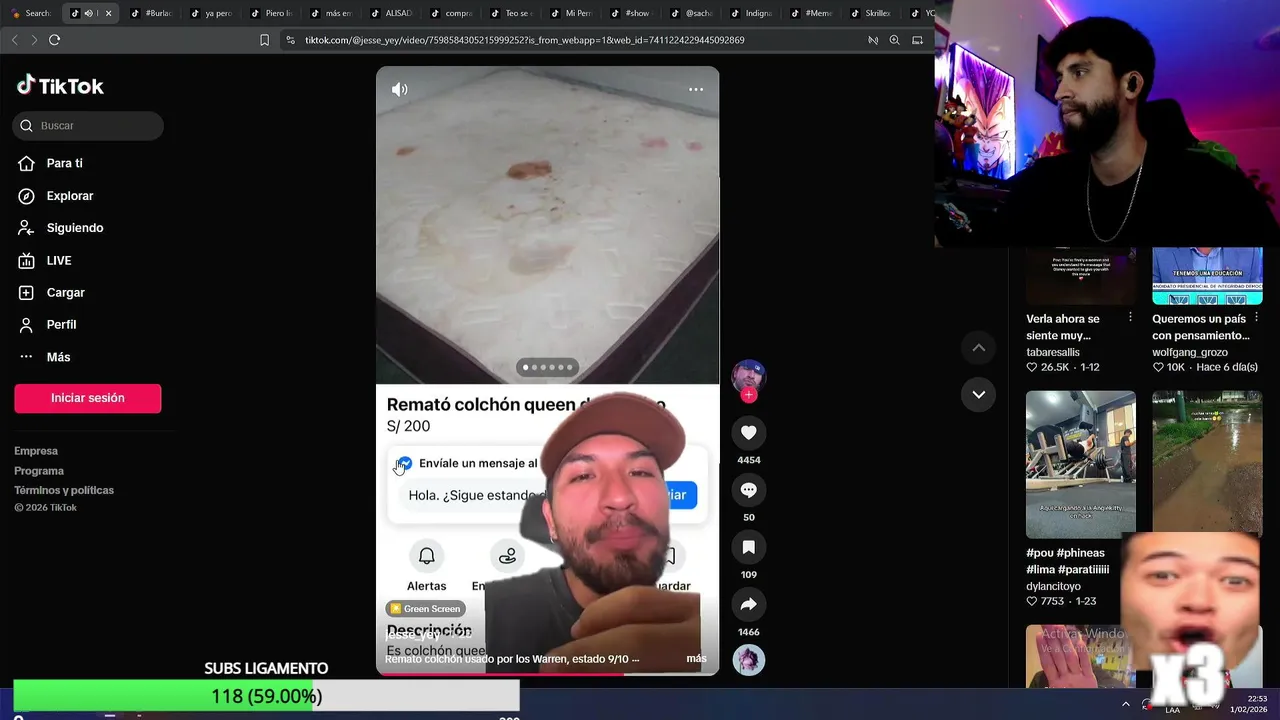Close the active TikTok tab

[108, 13]
